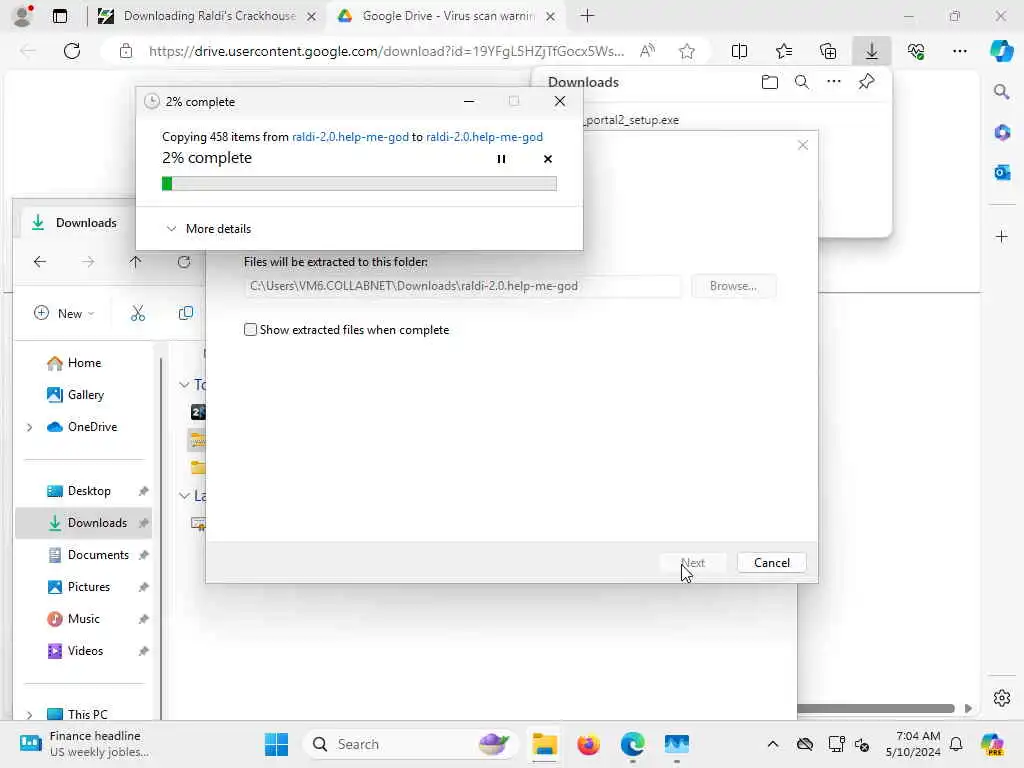Pin the Downloads panel
This screenshot has width=1024, height=768.
point(866,82)
